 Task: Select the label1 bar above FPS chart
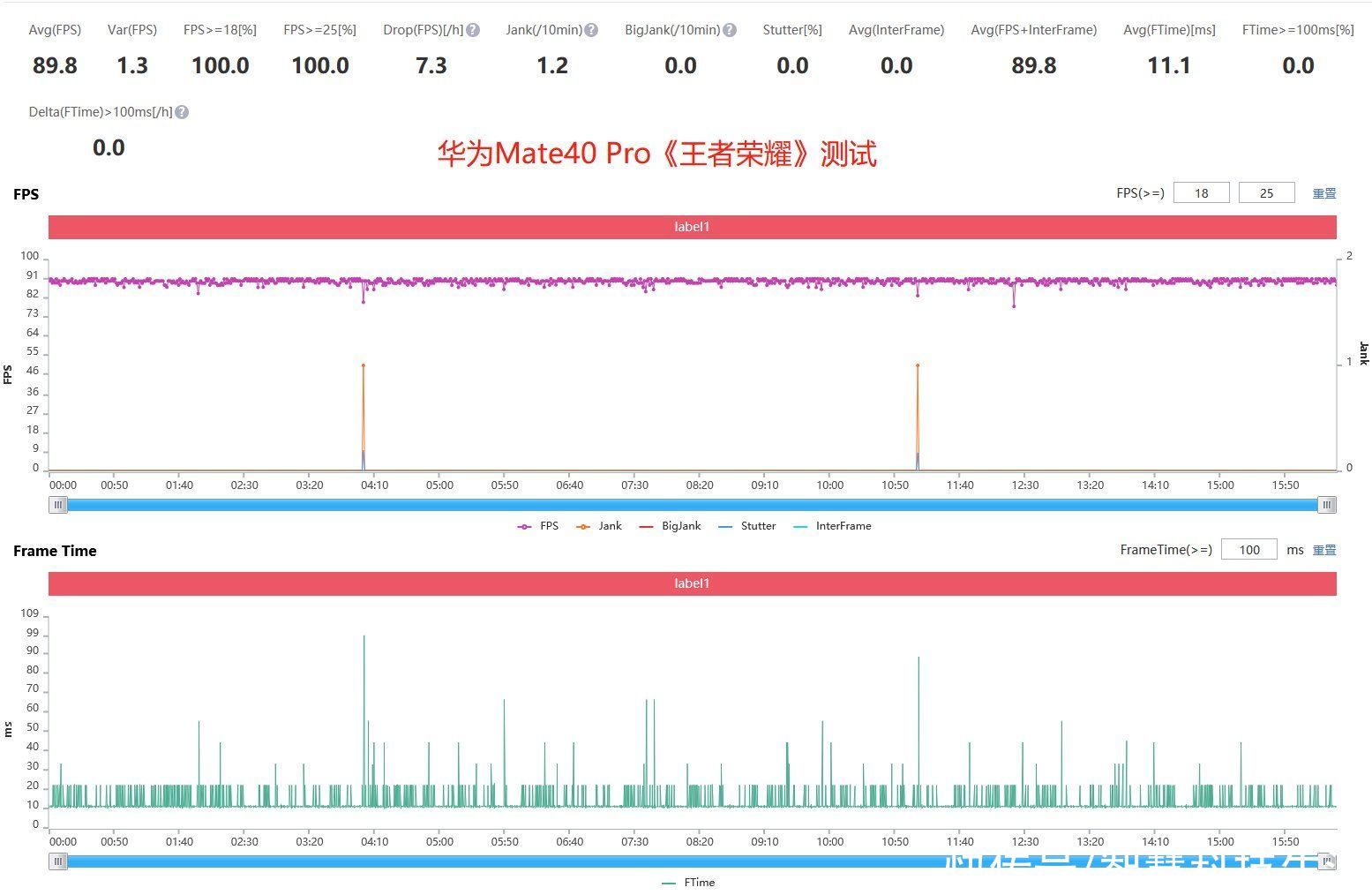692,227
